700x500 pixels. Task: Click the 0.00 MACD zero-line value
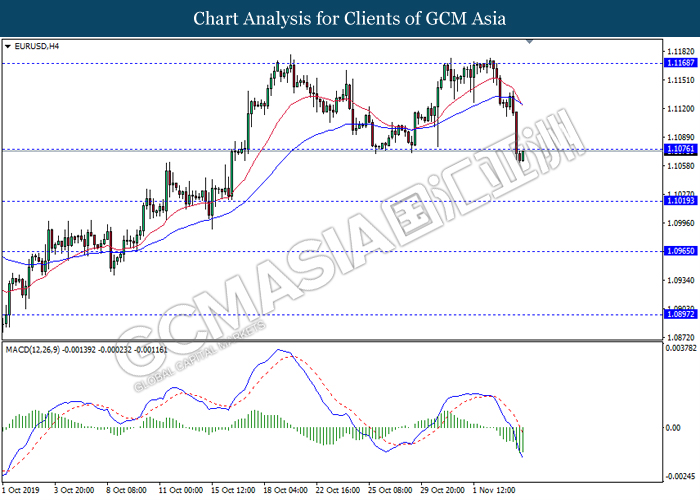pos(673,428)
